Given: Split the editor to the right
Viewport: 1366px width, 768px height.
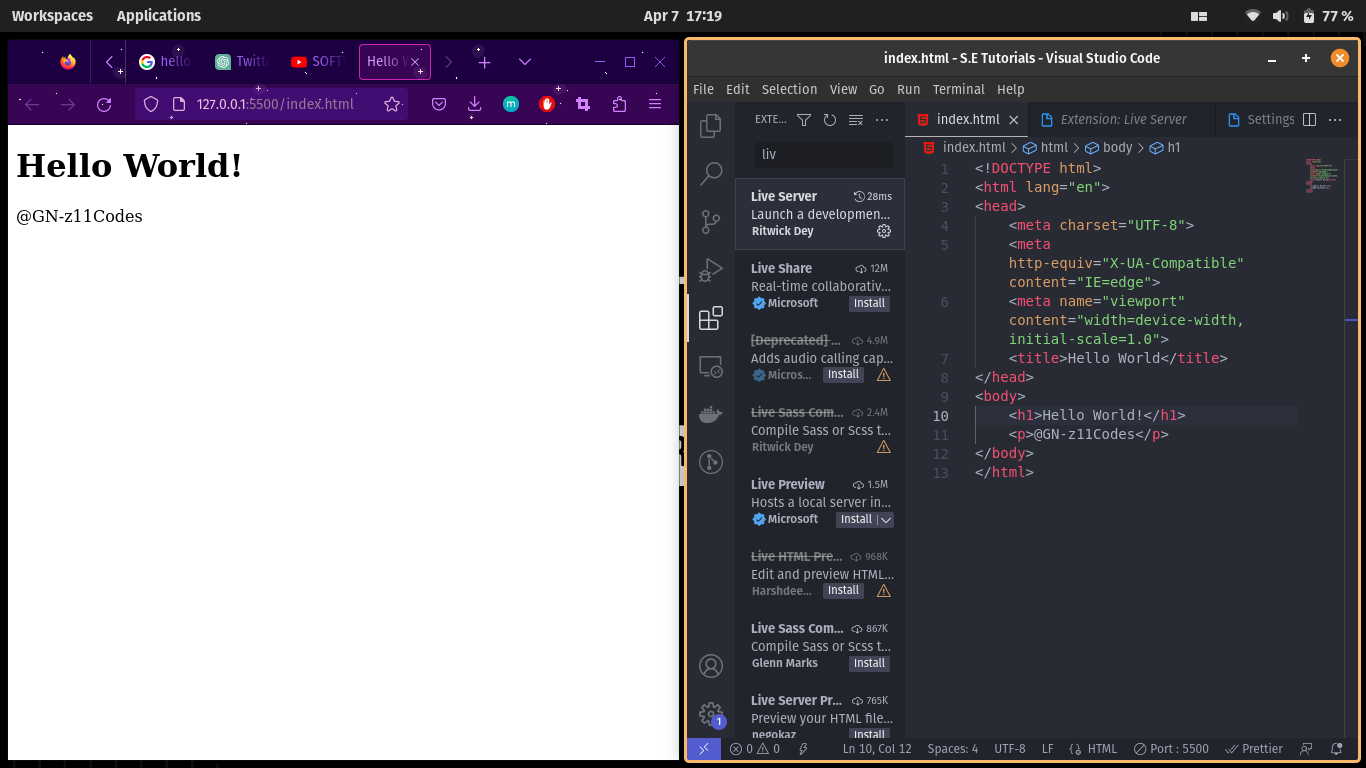Looking at the screenshot, I should (1309, 119).
